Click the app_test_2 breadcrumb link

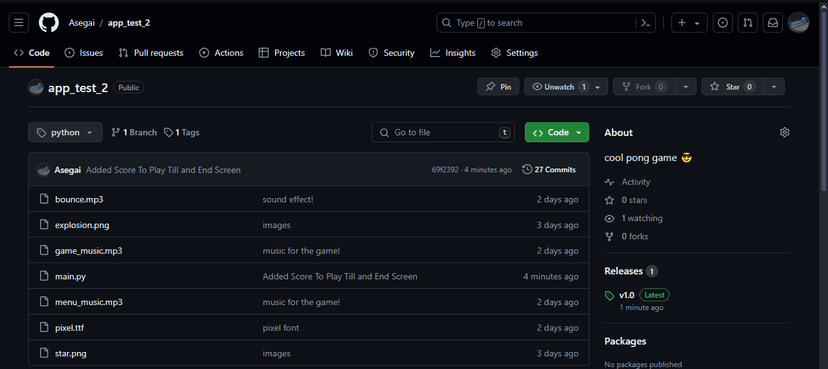click(129, 23)
